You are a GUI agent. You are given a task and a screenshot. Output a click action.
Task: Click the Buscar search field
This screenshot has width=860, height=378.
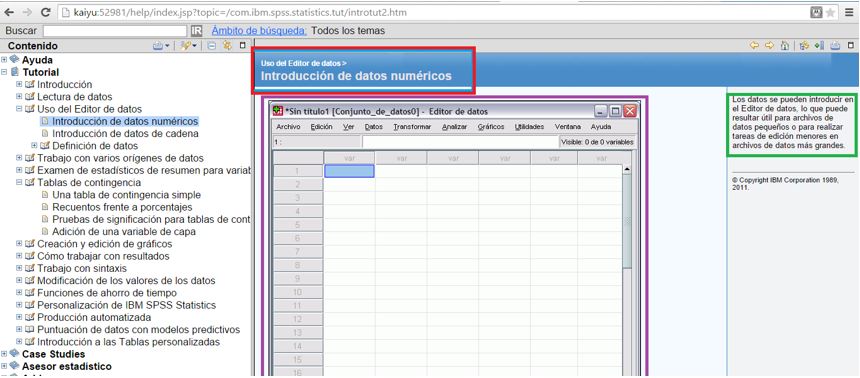pos(115,31)
